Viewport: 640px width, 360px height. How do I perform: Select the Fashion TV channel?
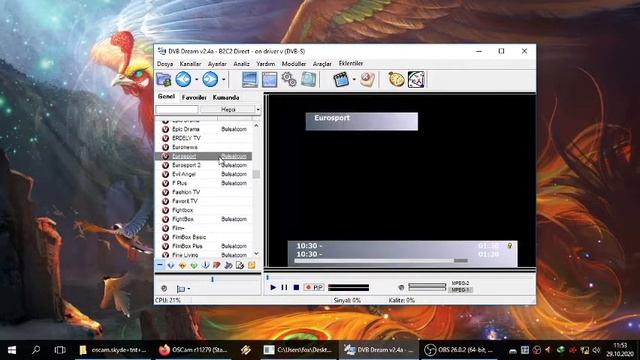[x=203, y=192]
